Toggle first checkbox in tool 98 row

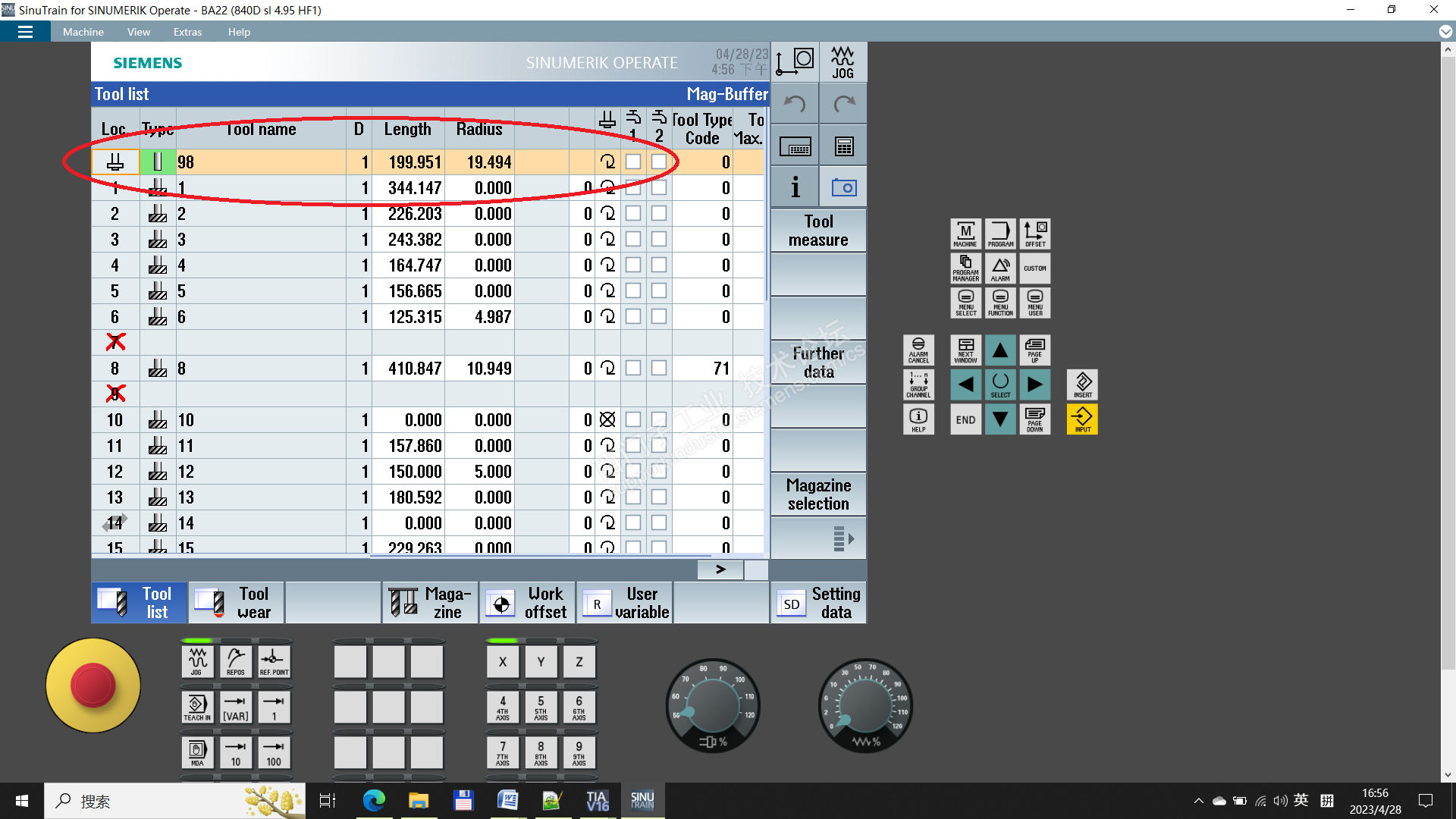(633, 162)
